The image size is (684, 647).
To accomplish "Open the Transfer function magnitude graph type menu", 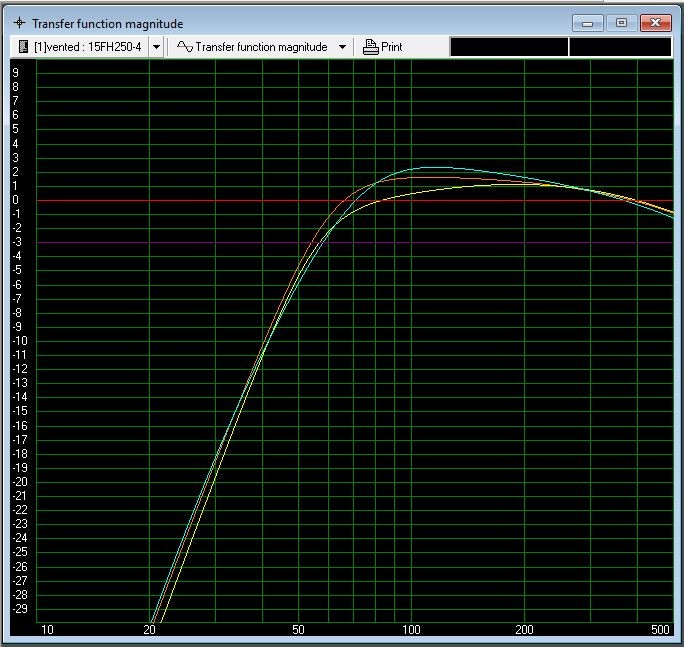I will pos(261,47).
